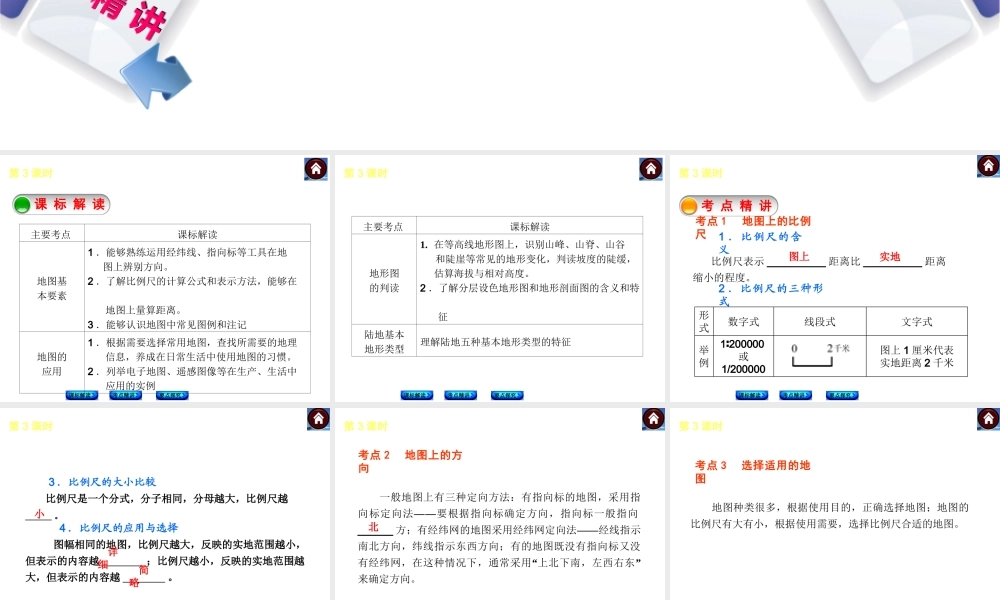Click the paragraph starting 地图种类很多
The image size is (1000, 600).
(x=830, y=515)
